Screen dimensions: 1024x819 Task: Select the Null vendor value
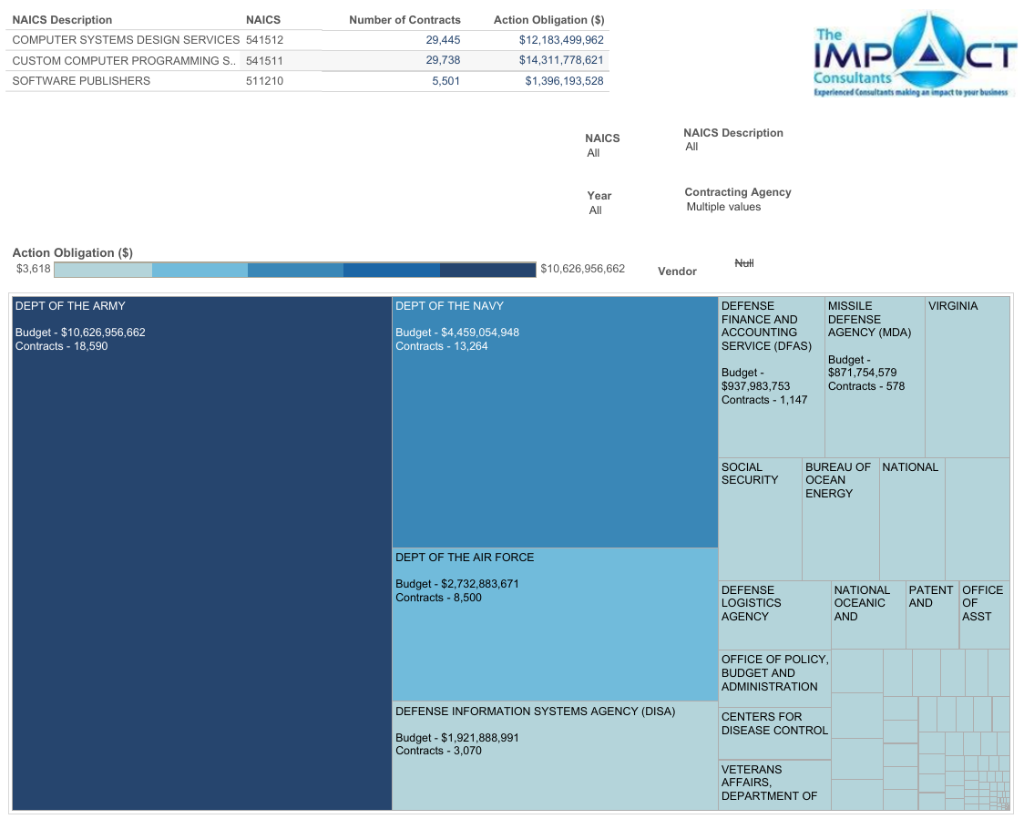click(x=744, y=263)
